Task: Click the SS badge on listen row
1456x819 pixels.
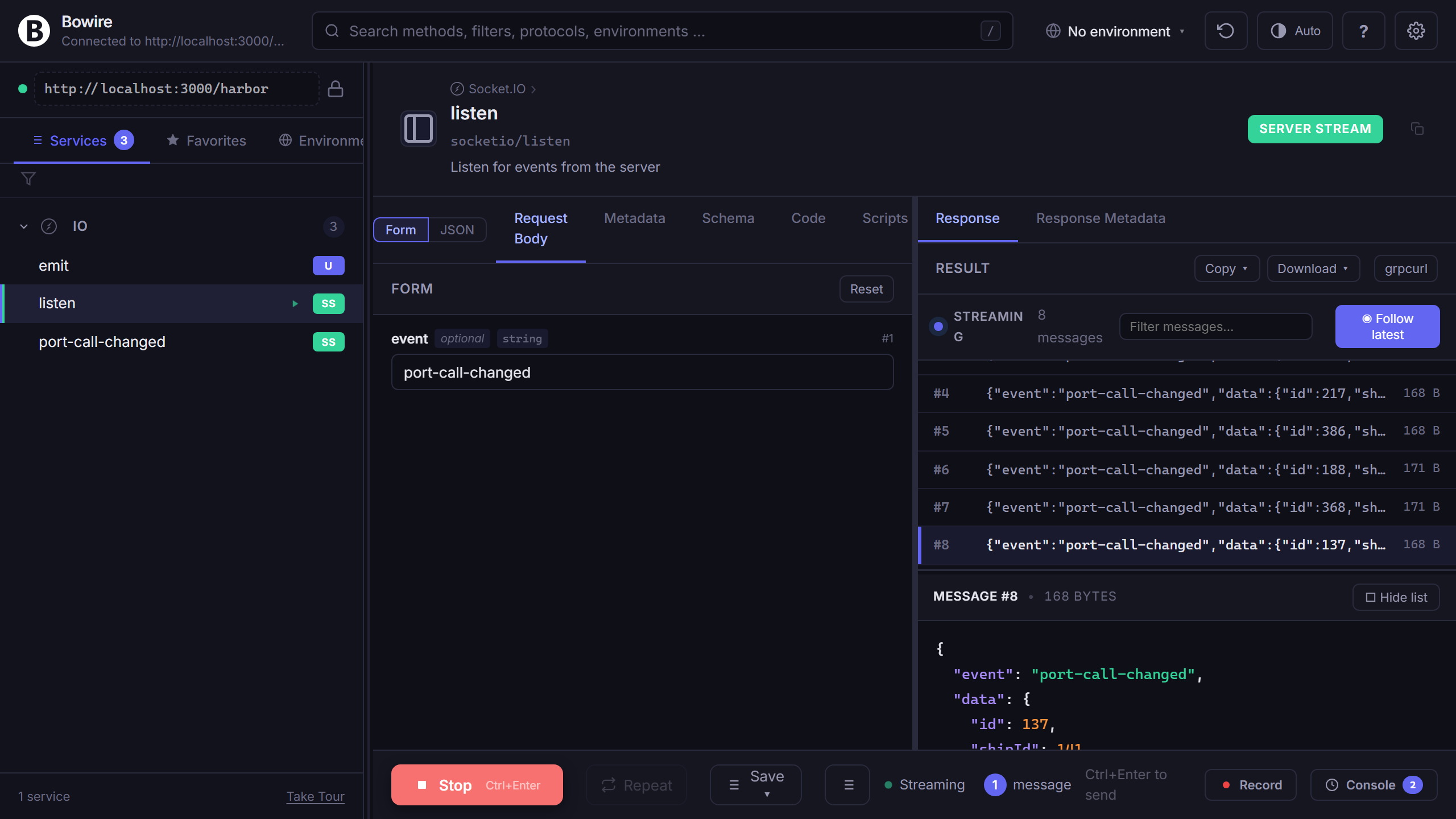Action: [328, 304]
